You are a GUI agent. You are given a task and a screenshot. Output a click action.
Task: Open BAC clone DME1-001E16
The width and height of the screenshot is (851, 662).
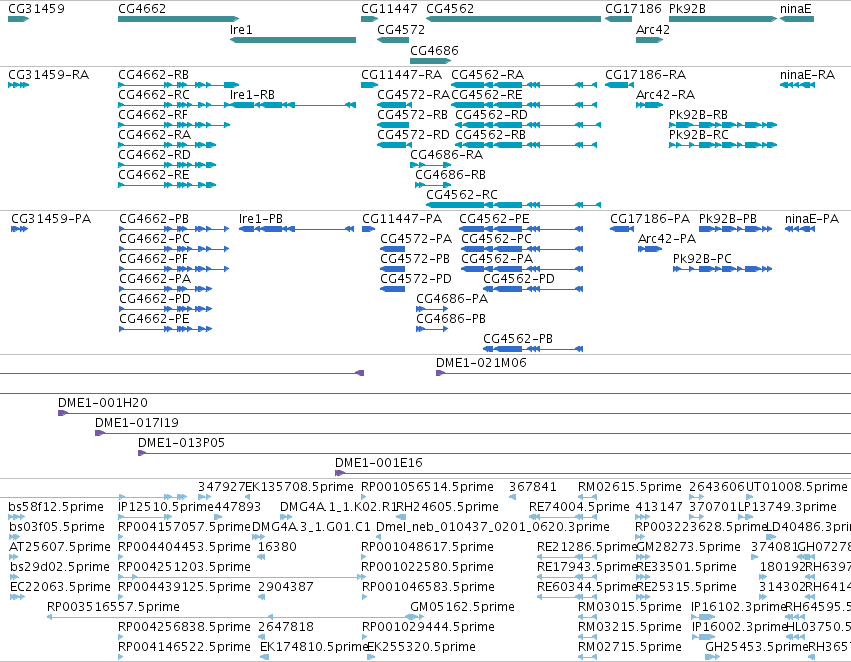[379, 463]
